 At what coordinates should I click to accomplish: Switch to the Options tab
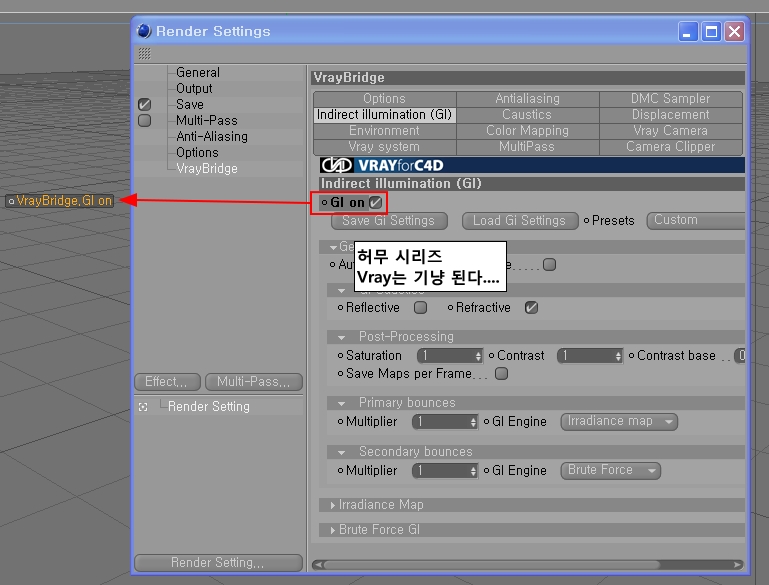(384, 99)
